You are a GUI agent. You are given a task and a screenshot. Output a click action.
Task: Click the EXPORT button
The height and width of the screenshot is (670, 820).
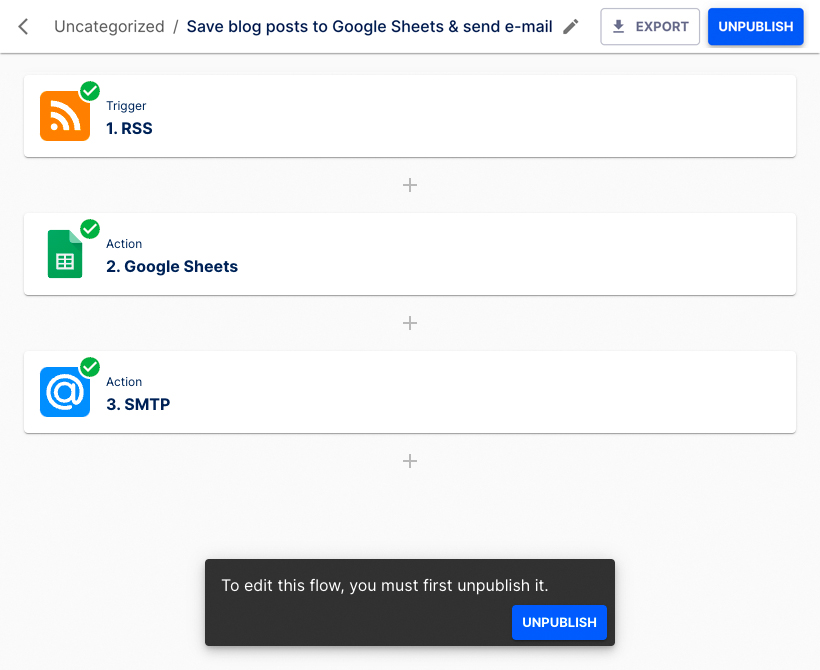coord(650,27)
